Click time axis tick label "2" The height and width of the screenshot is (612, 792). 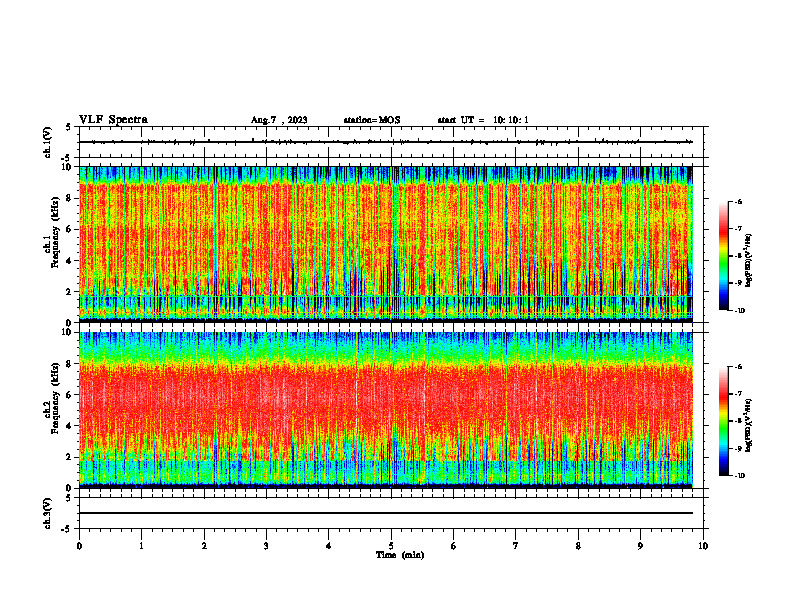pyautogui.click(x=204, y=546)
